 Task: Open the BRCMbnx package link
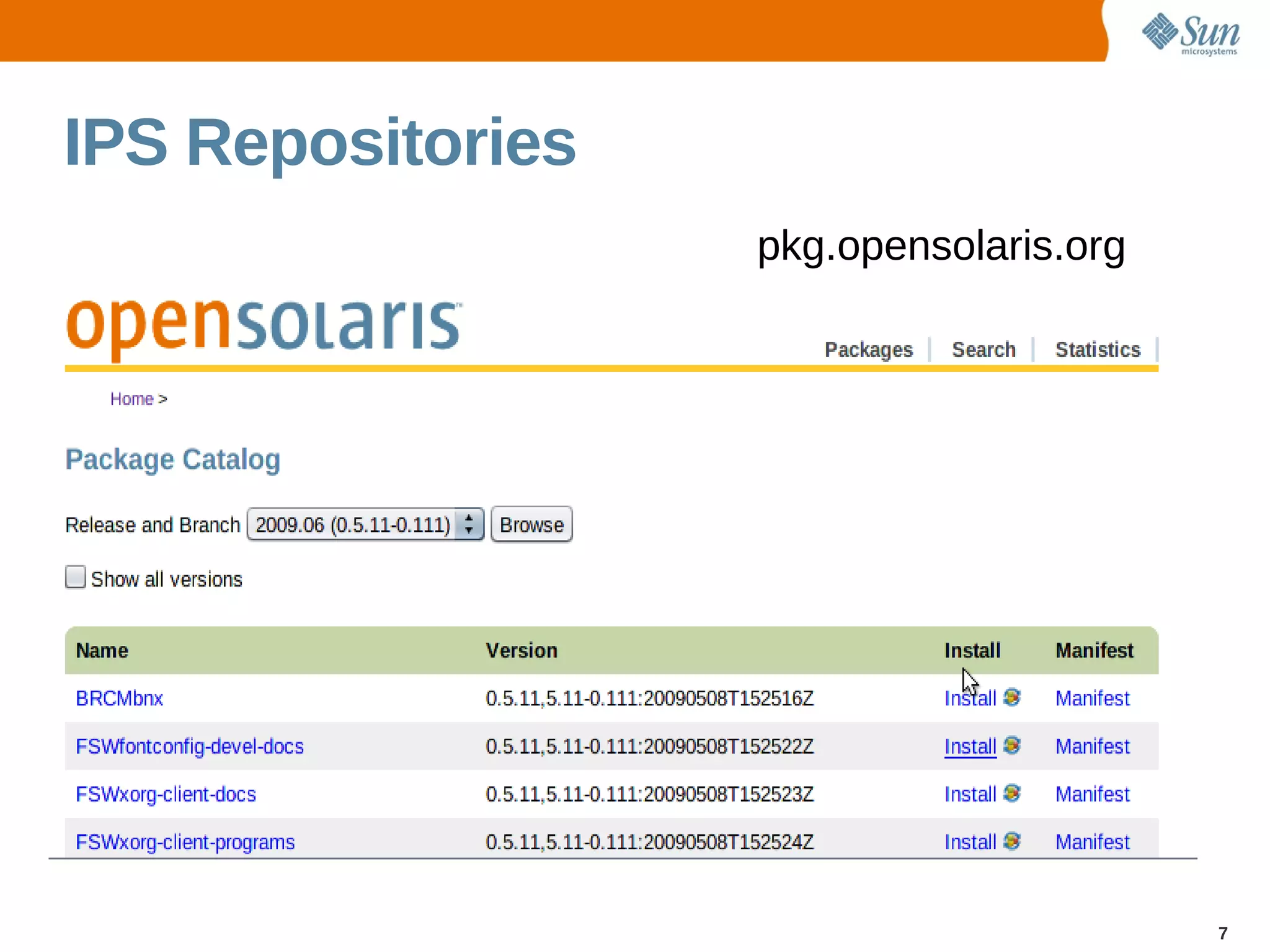(119, 699)
